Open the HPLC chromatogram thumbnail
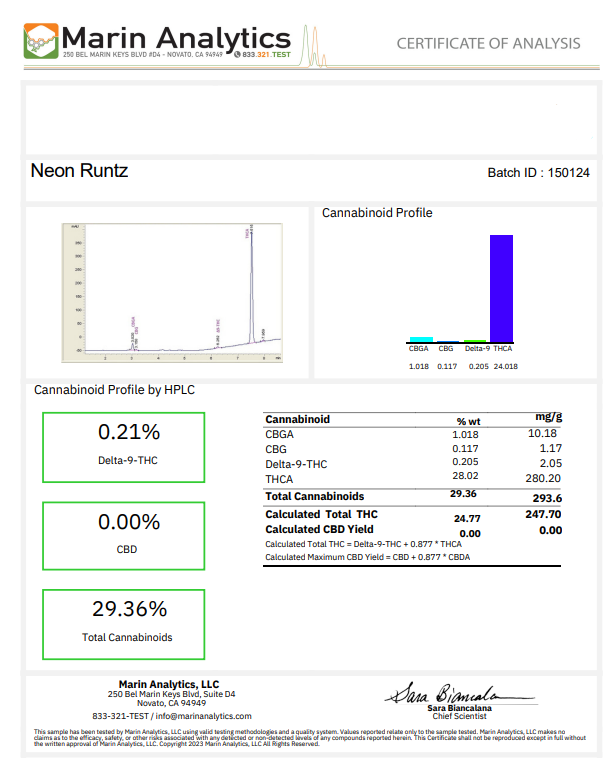This screenshot has width=614, height=768. [x=172, y=293]
